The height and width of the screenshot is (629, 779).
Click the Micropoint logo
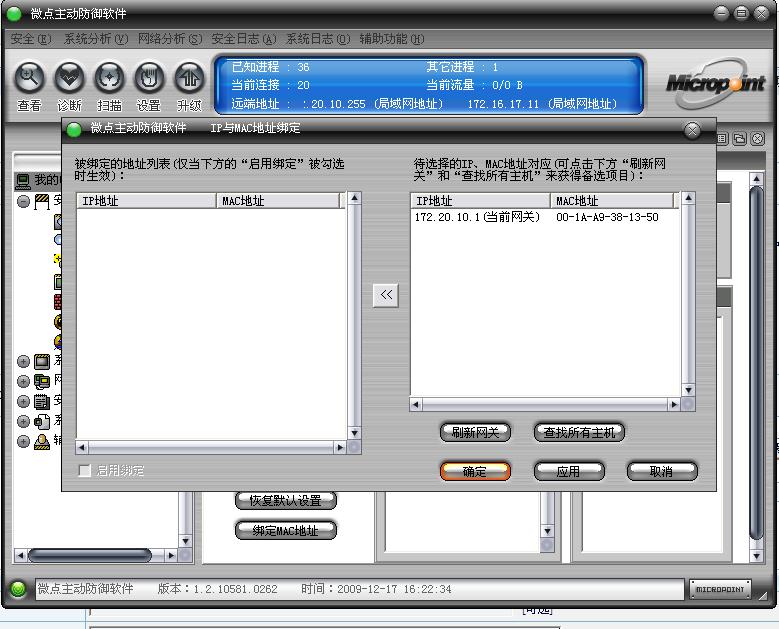[x=715, y=82]
